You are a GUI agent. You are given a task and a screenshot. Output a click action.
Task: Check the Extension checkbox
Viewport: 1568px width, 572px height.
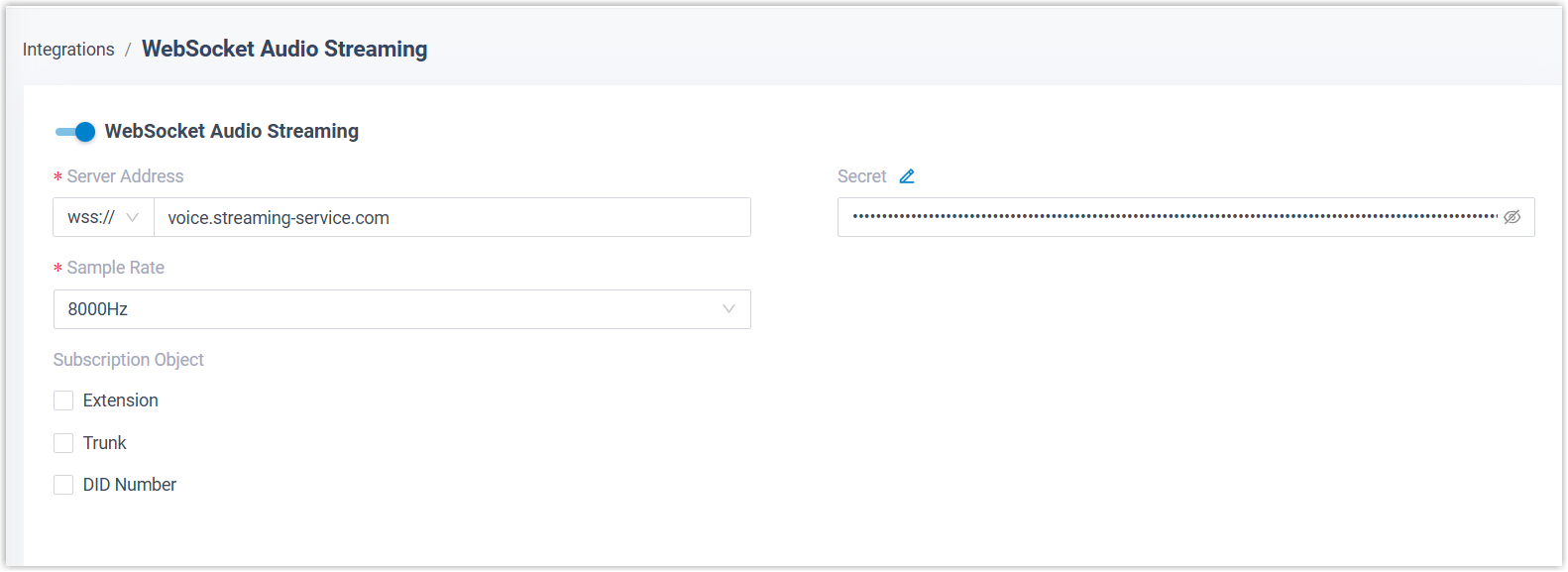tap(63, 400)
